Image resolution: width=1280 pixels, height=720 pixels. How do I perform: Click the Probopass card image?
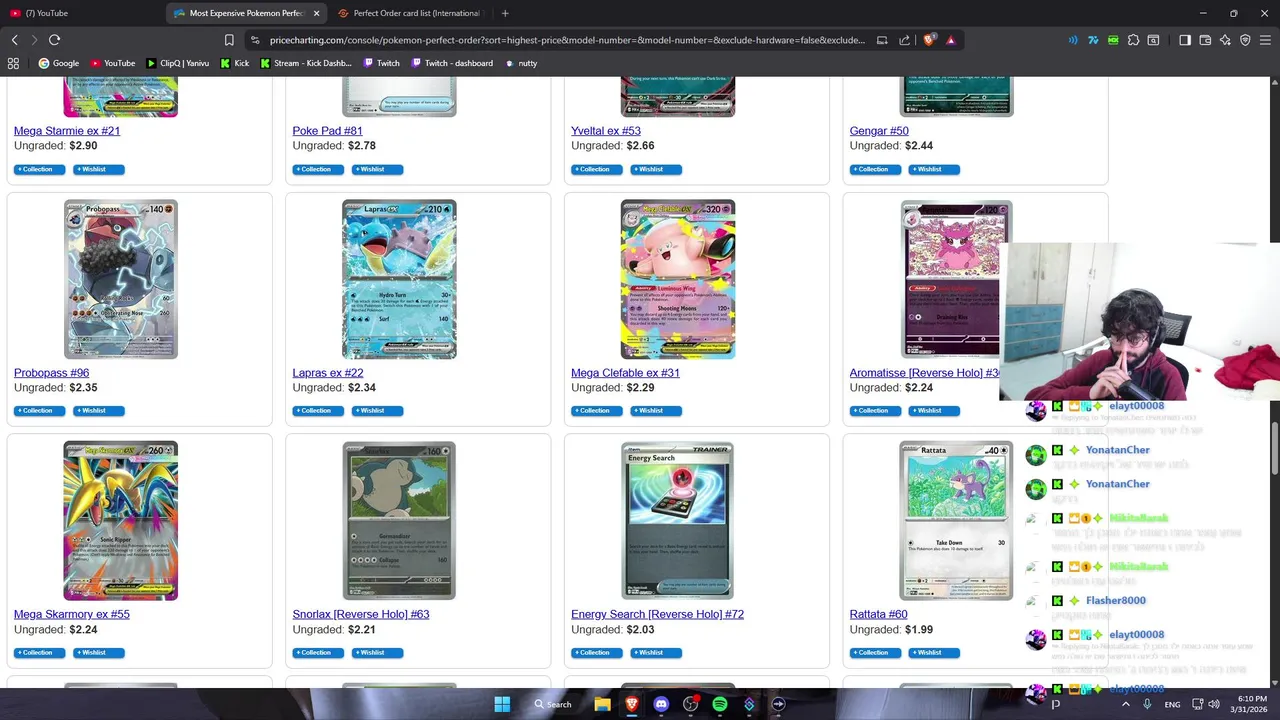tap(121, 279)
